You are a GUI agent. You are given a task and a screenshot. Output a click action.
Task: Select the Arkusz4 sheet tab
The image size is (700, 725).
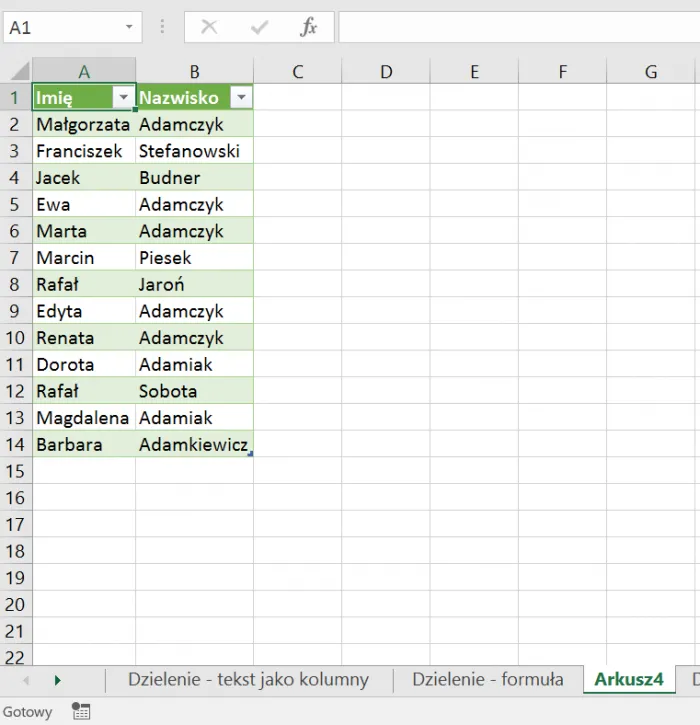click(629, 680)
